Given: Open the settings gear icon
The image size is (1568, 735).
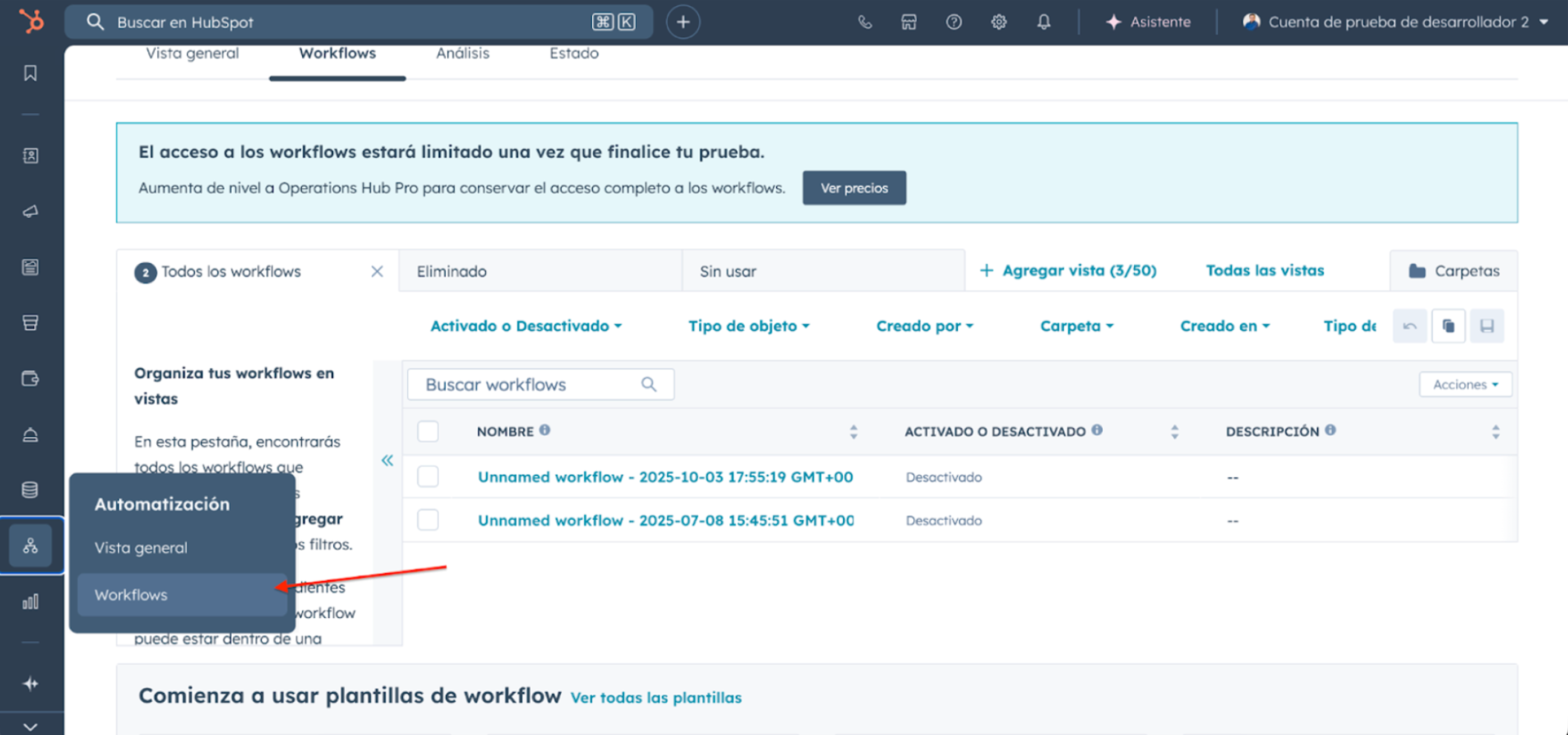Looking at the screenshot, I should pyautogui.click(x=998, y=23).
